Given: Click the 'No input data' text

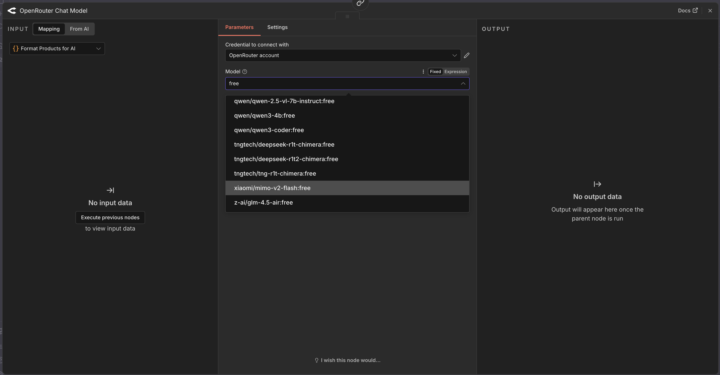Looking at the screenshot, I should 110,203.
